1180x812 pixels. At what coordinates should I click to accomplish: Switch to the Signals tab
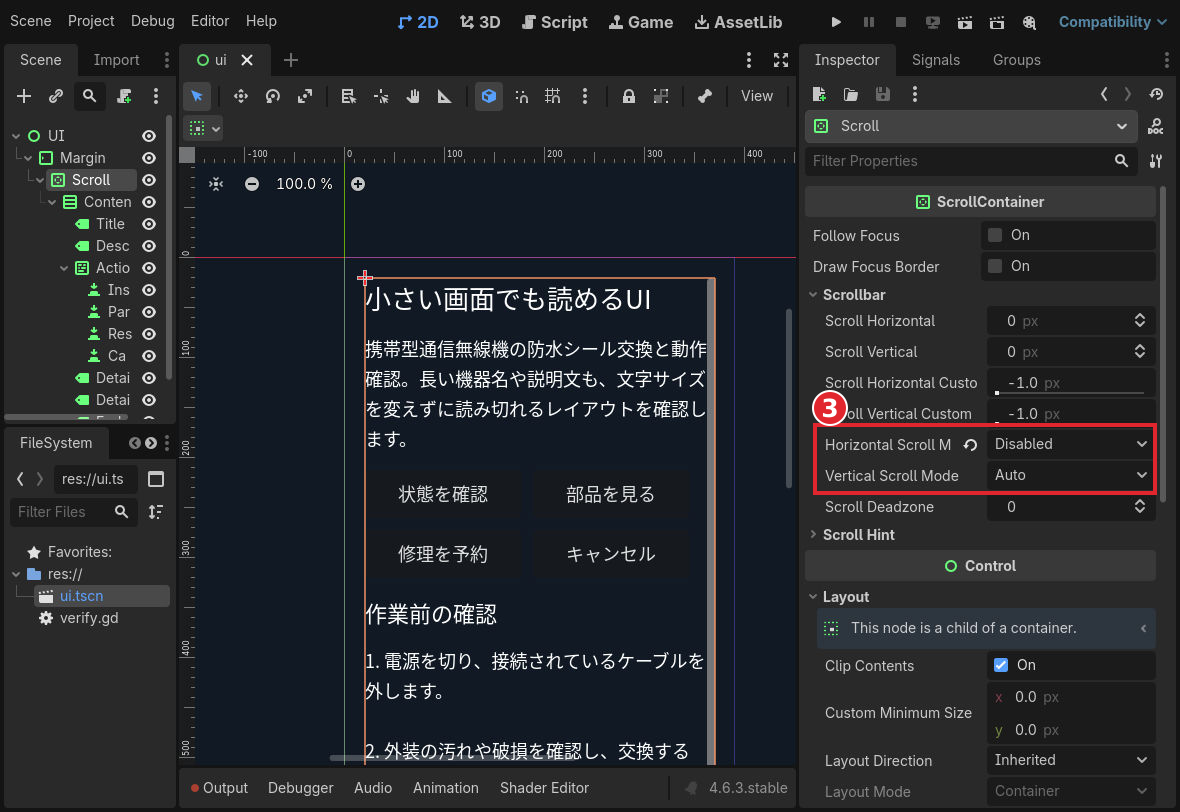click(x=935, y=60)
